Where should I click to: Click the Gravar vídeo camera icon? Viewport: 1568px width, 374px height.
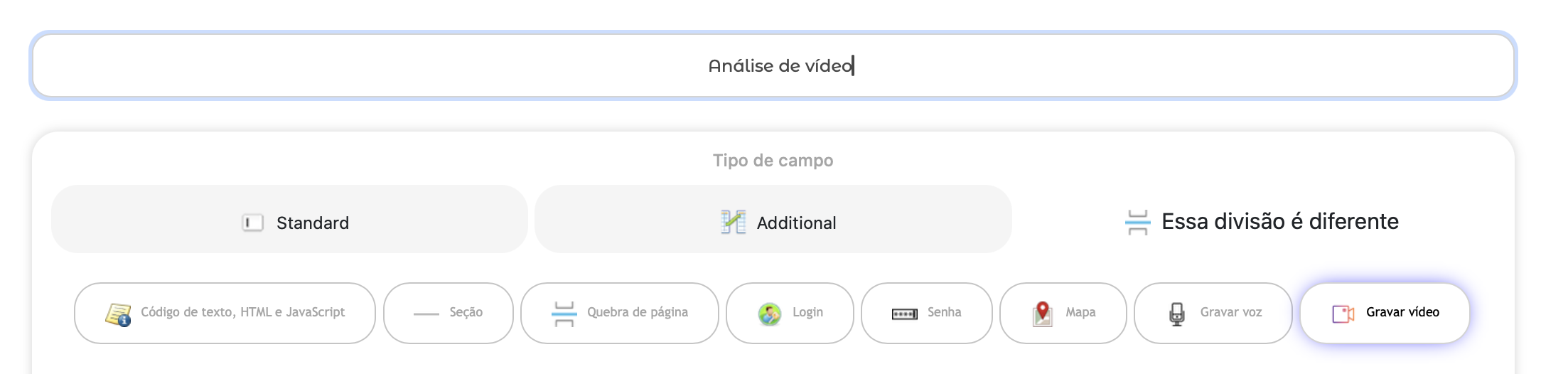click(1343, 314)
